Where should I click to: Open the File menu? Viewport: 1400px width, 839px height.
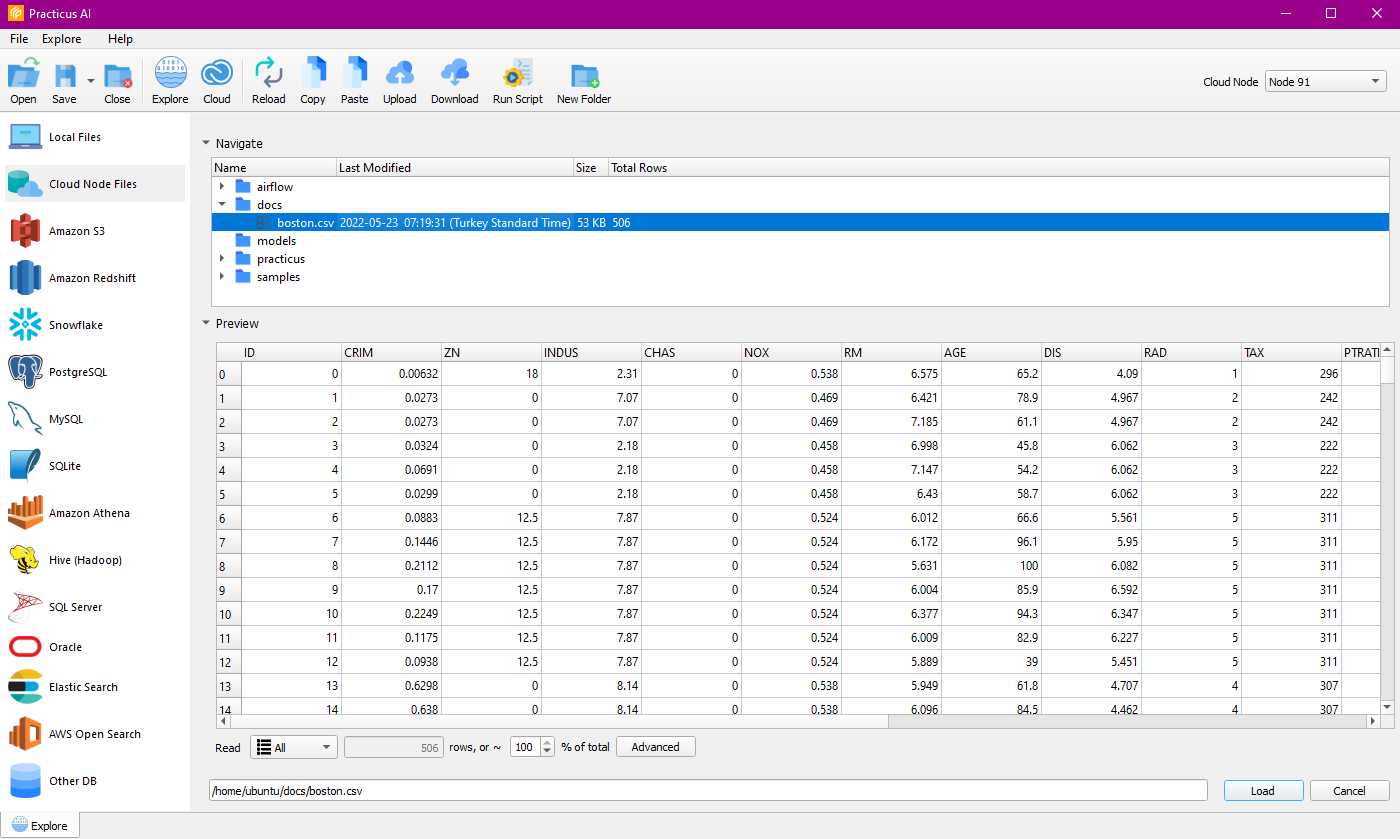pos(19,39)
